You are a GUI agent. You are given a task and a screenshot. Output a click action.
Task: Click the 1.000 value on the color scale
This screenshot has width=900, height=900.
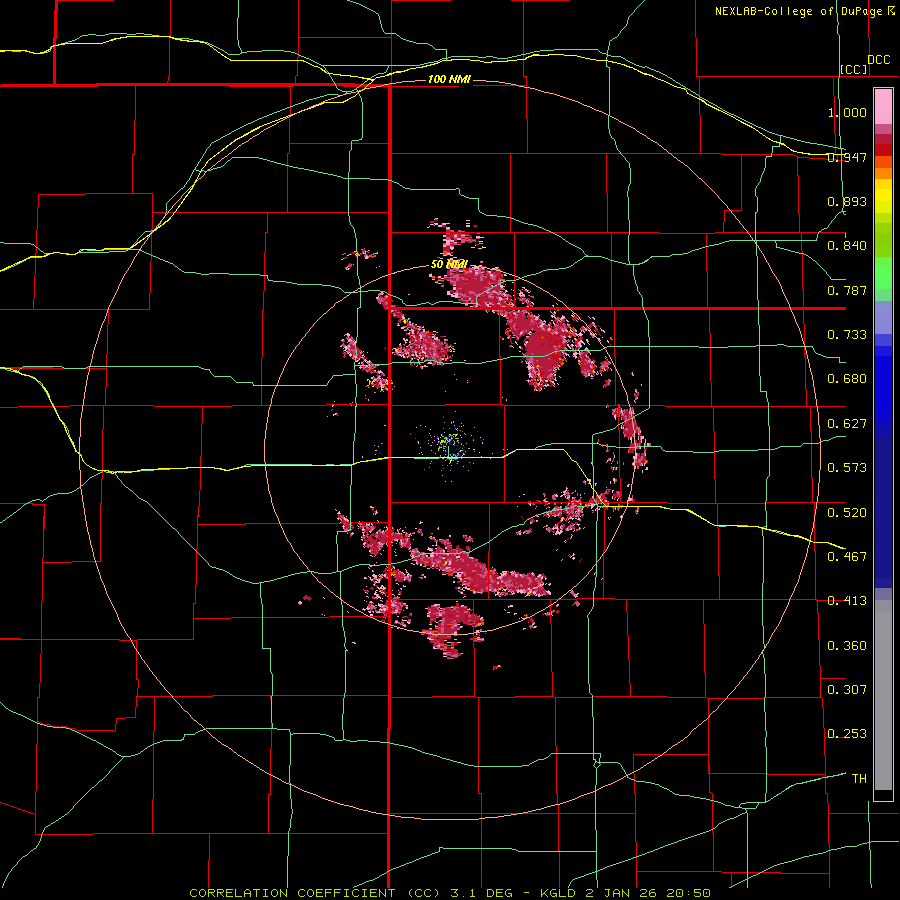847,112
